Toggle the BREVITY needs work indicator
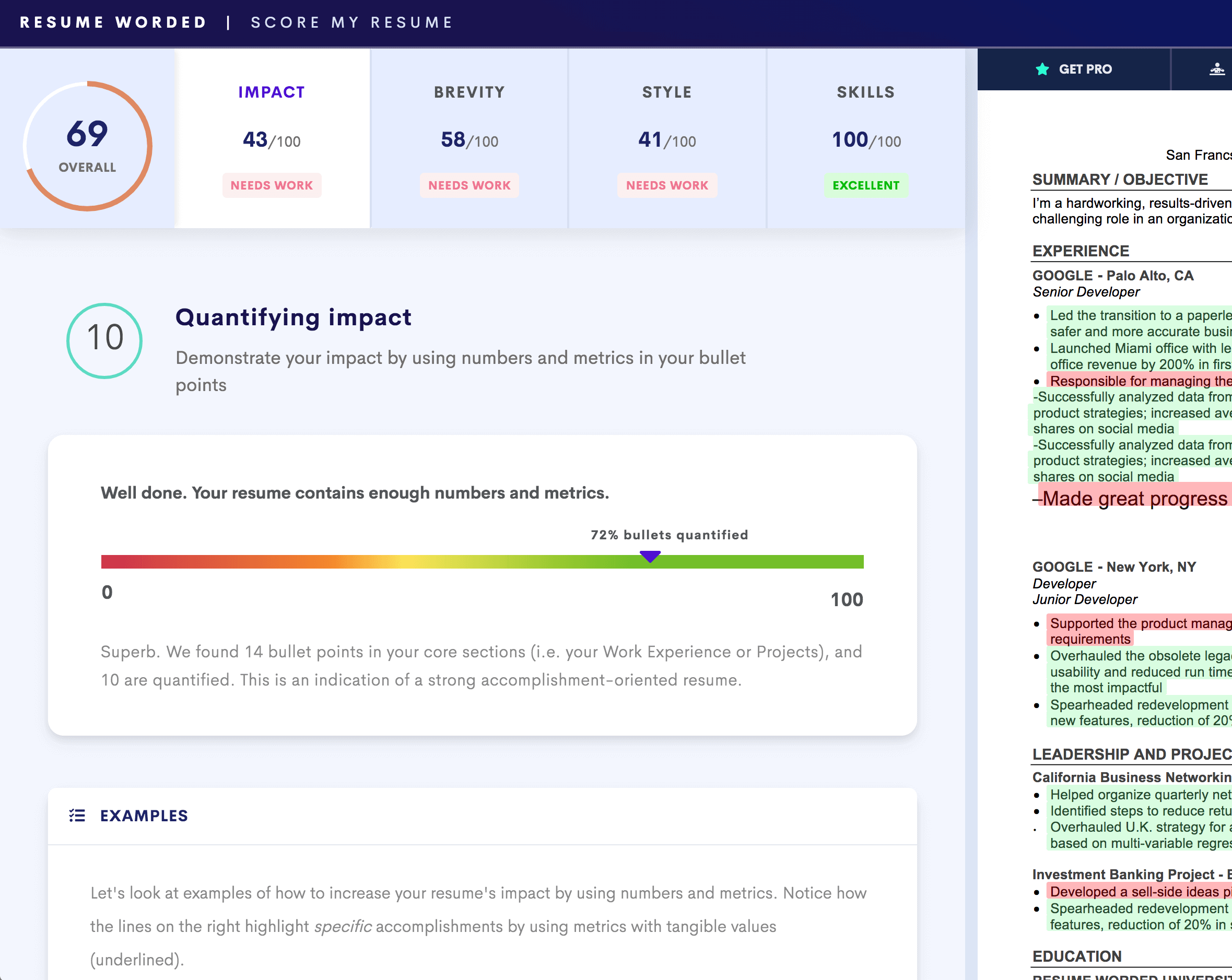This screenshot has height=980, width=1232. [470, 185]
